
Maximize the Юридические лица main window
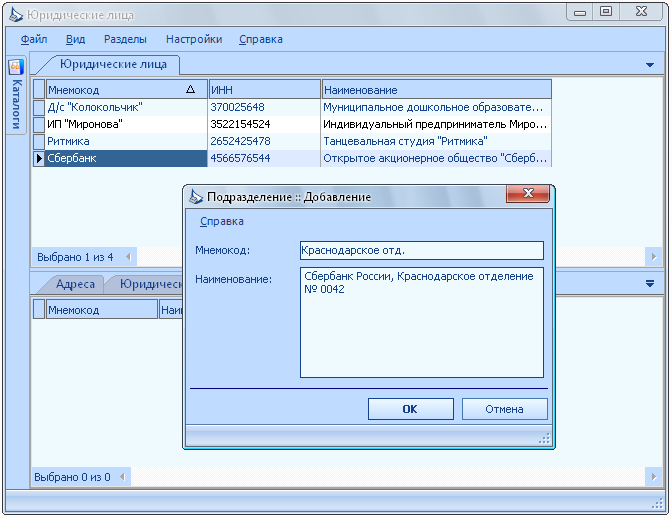(x=606, y=12)
